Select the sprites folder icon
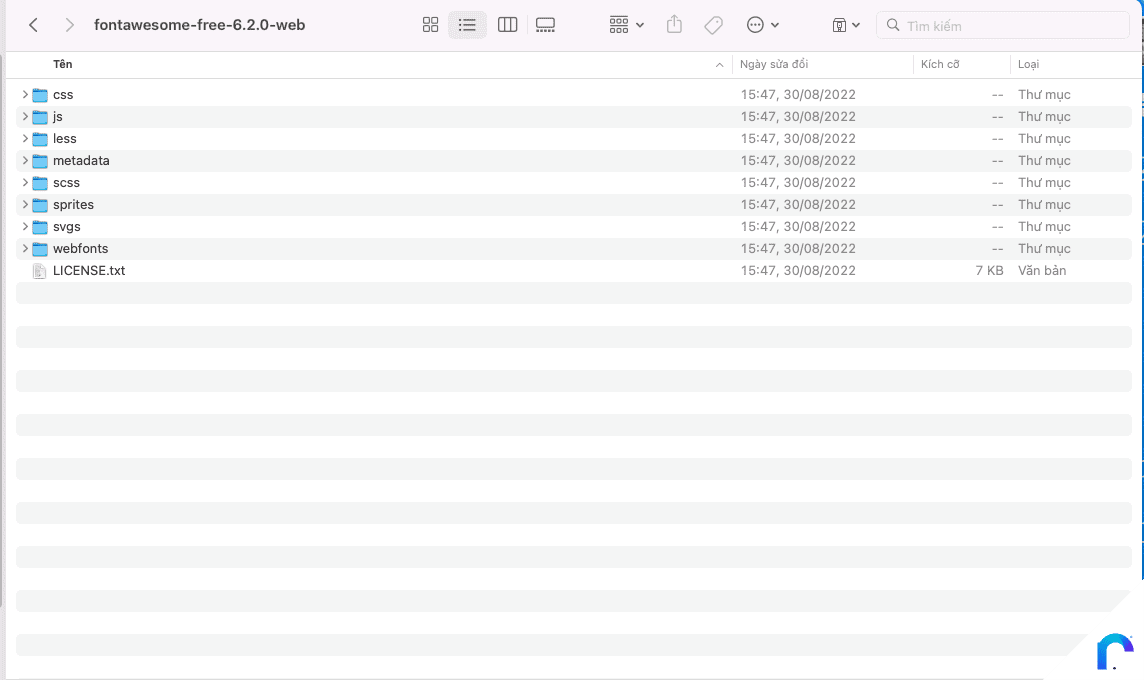The width and height of the screenshot is (1144, 680). (40, 205)
